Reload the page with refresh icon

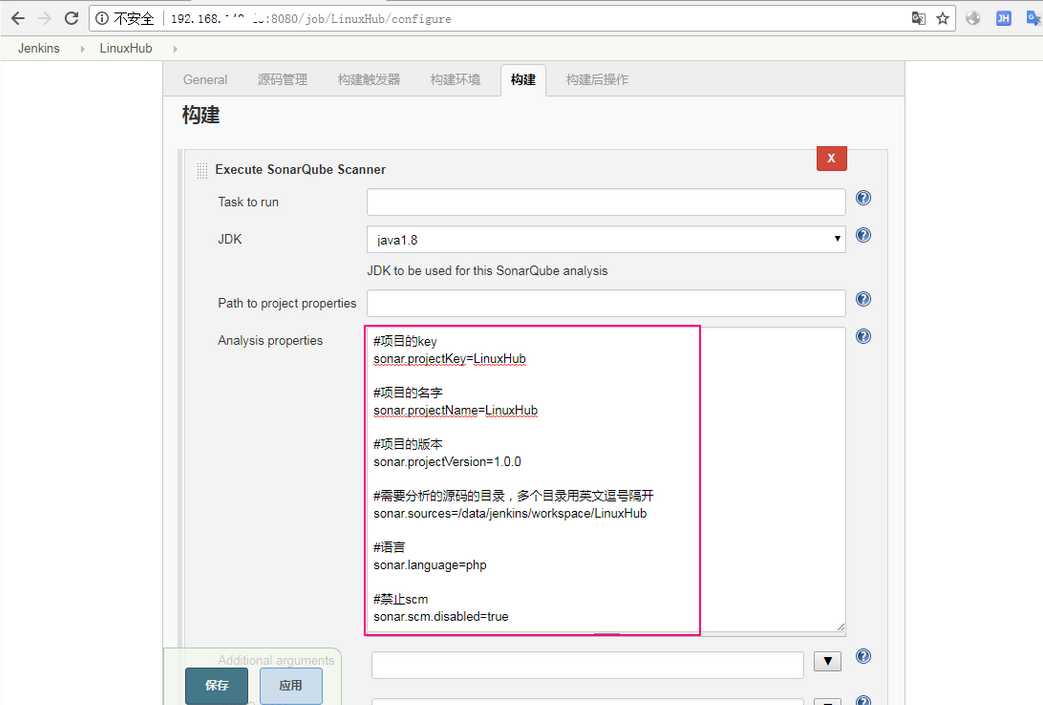coord(71,19)
